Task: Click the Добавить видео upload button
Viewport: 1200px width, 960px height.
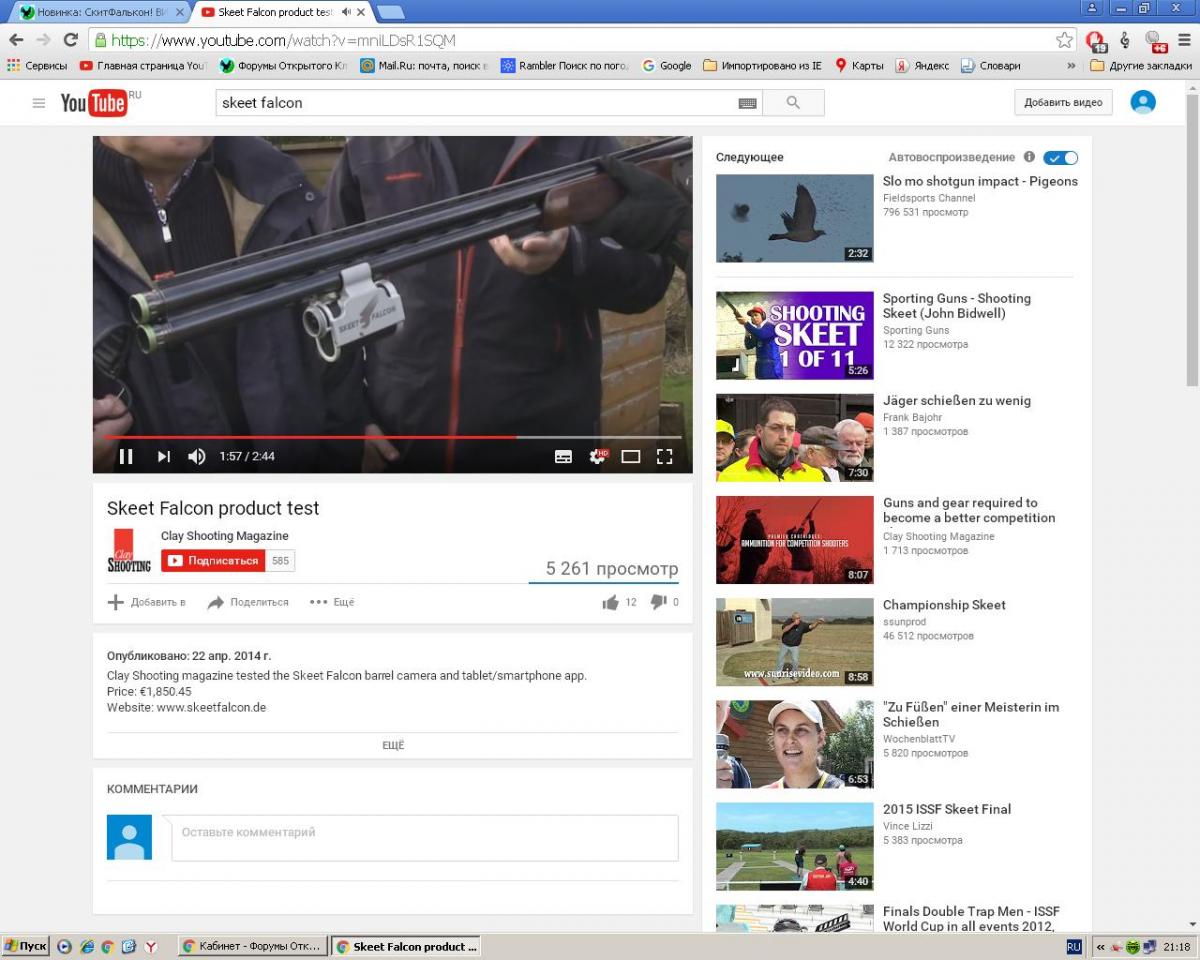Action: point(1063,102)
